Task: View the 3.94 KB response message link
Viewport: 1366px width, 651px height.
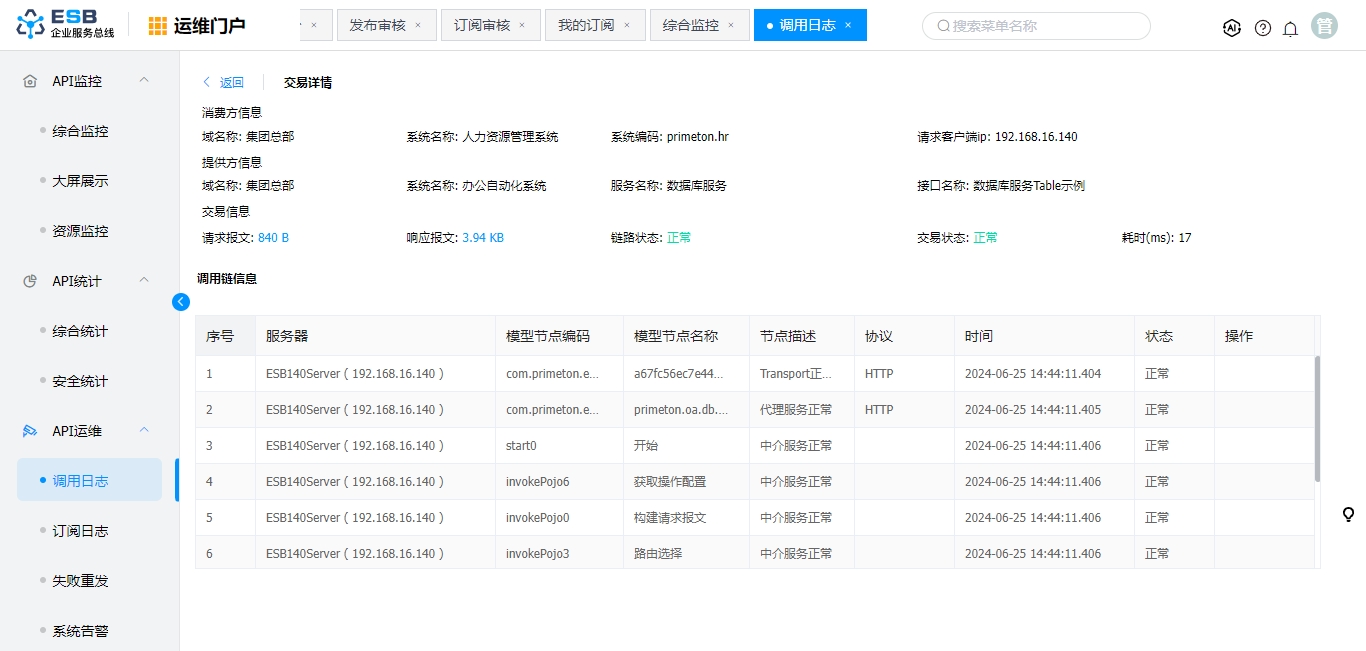Action: point(483,238)
